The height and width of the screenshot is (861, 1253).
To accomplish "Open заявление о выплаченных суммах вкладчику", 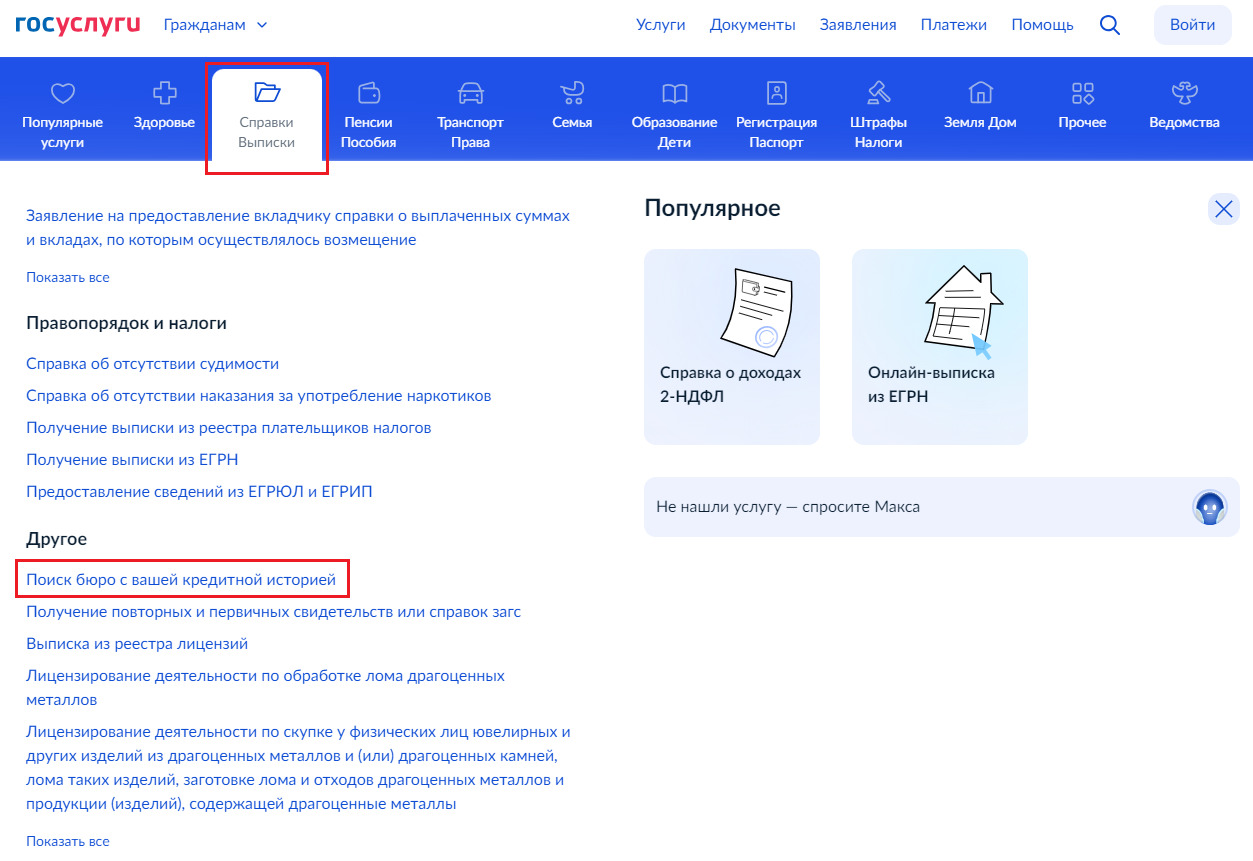I will tap(298, 228).
